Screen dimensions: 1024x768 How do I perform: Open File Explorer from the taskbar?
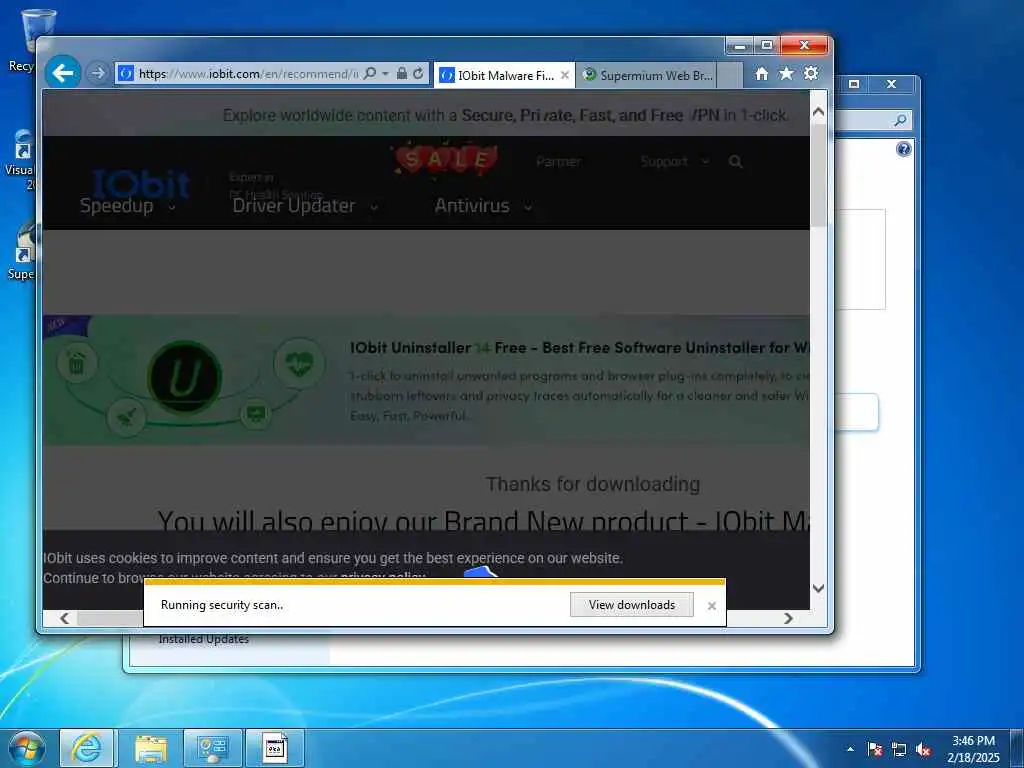point(151,748)
